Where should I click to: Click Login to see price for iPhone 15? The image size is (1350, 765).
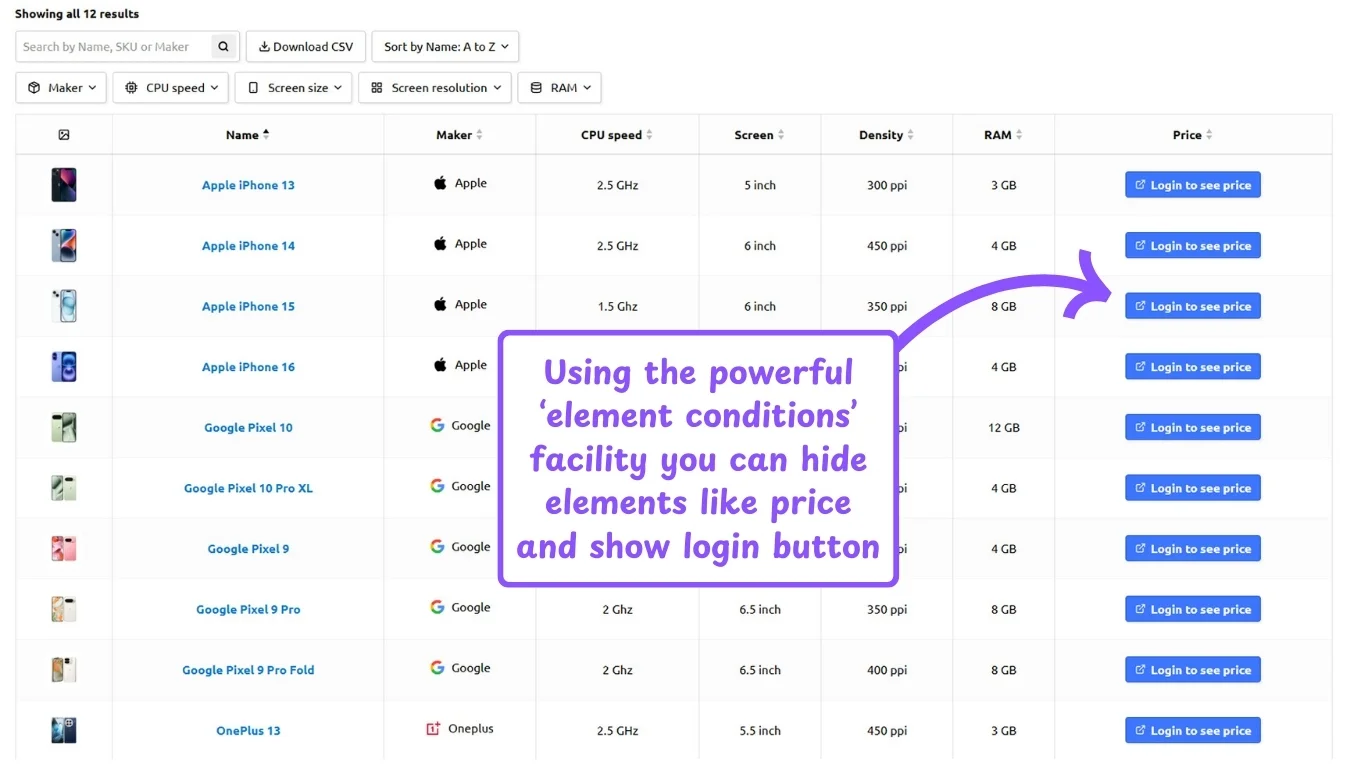(1192, 306)
